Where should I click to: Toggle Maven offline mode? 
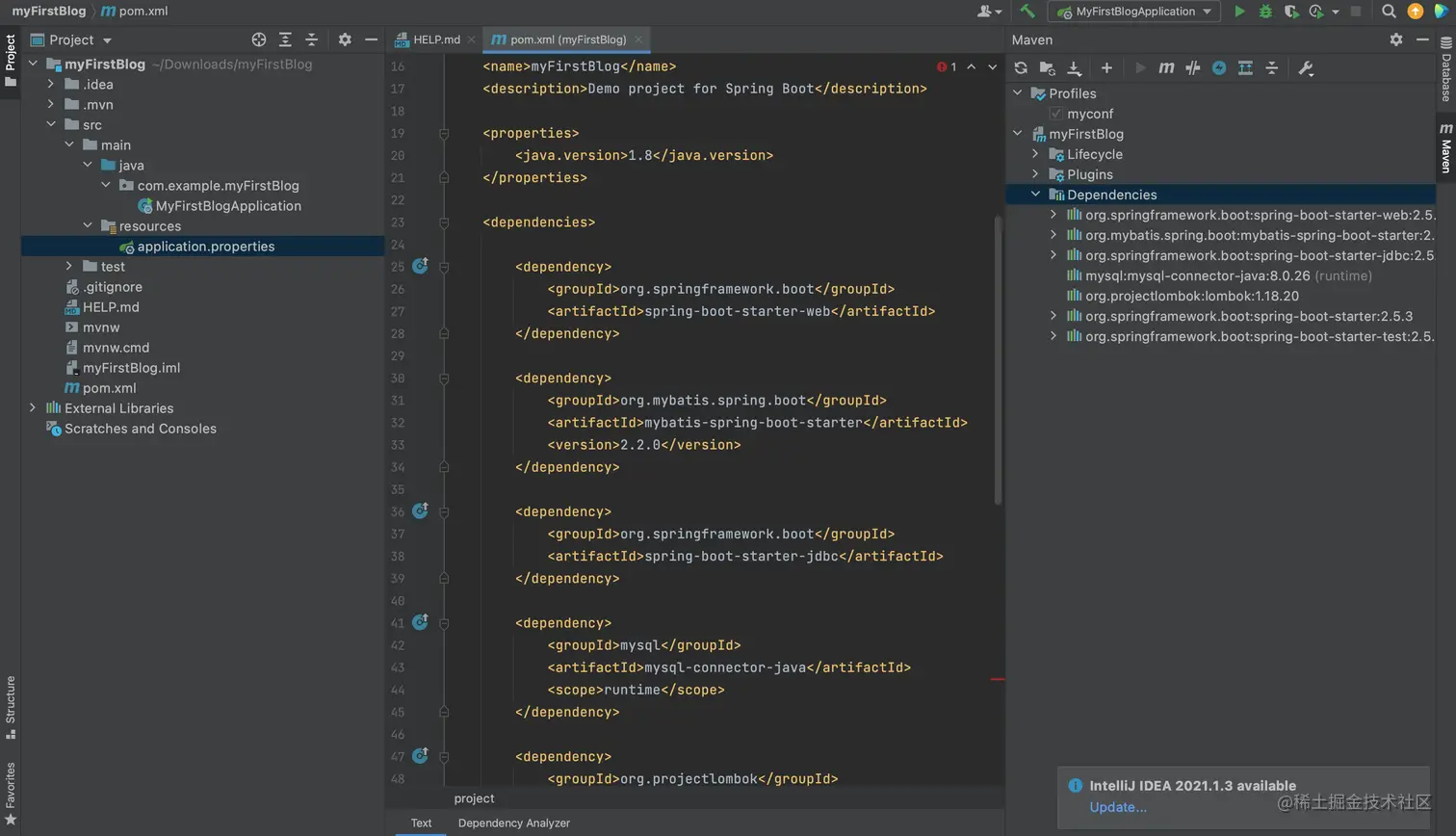click(x=1193, y=68)
